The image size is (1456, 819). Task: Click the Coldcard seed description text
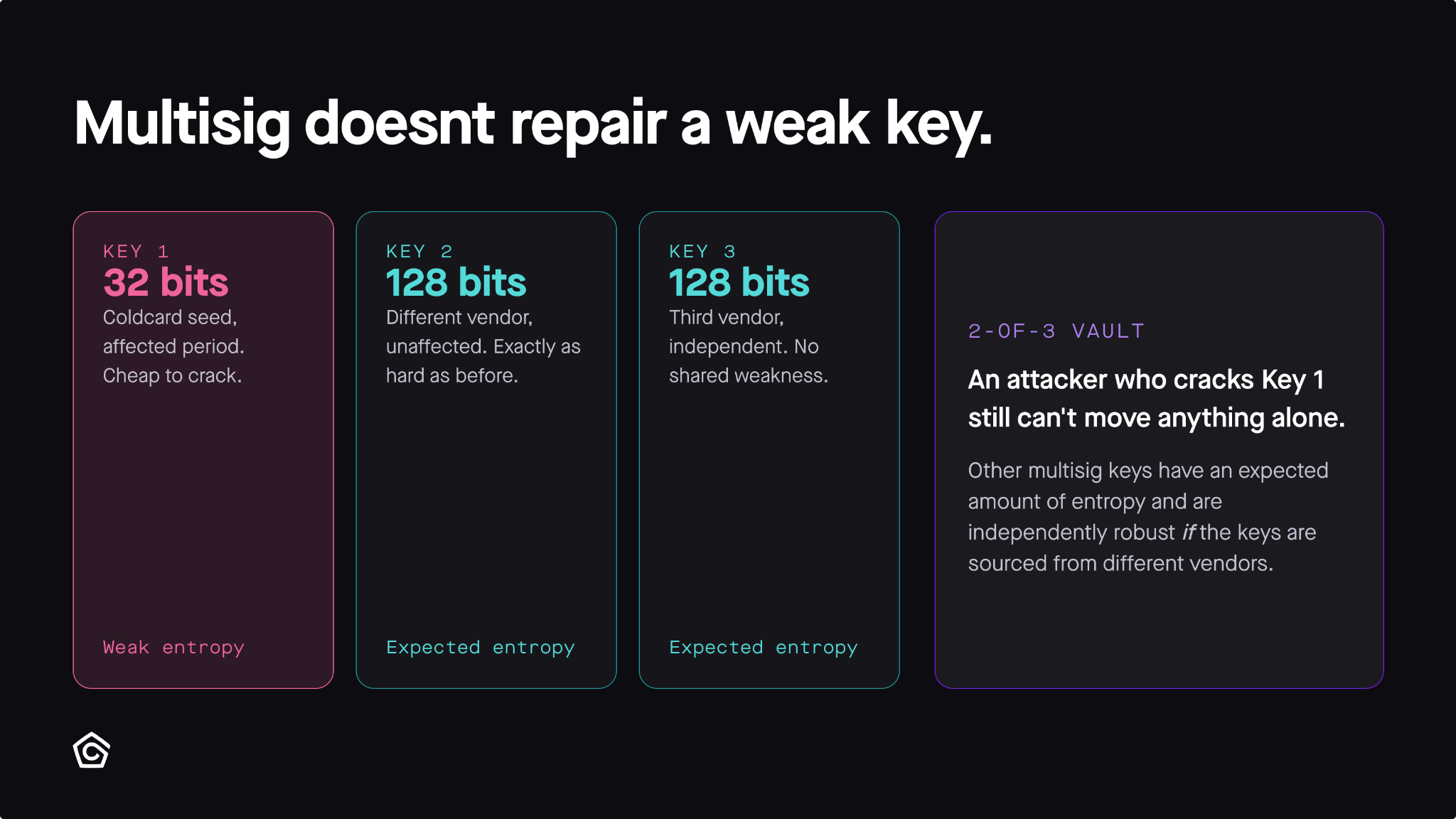(x=173, y=346)
